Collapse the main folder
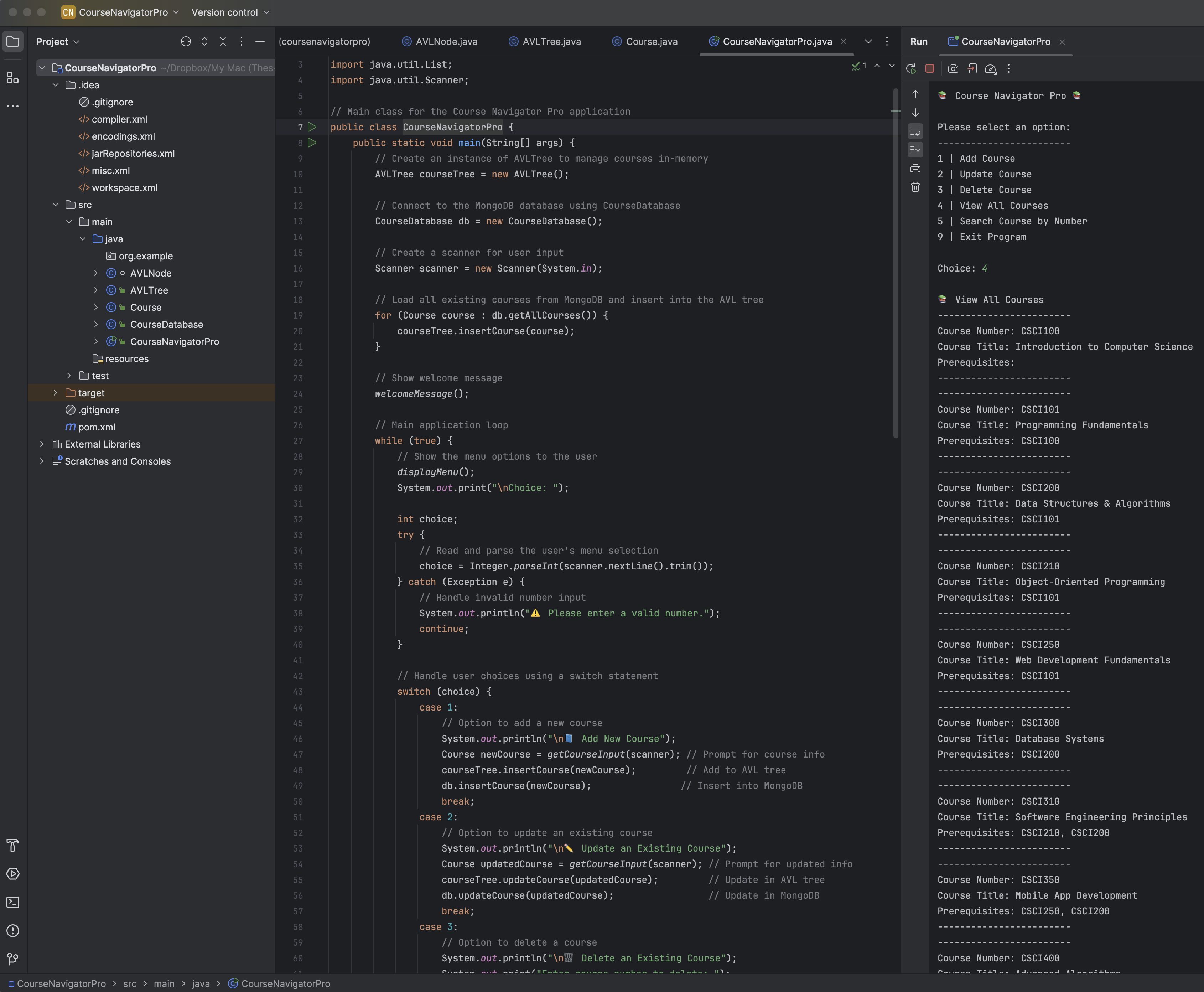1204x992 pixels. coord(69,222)
